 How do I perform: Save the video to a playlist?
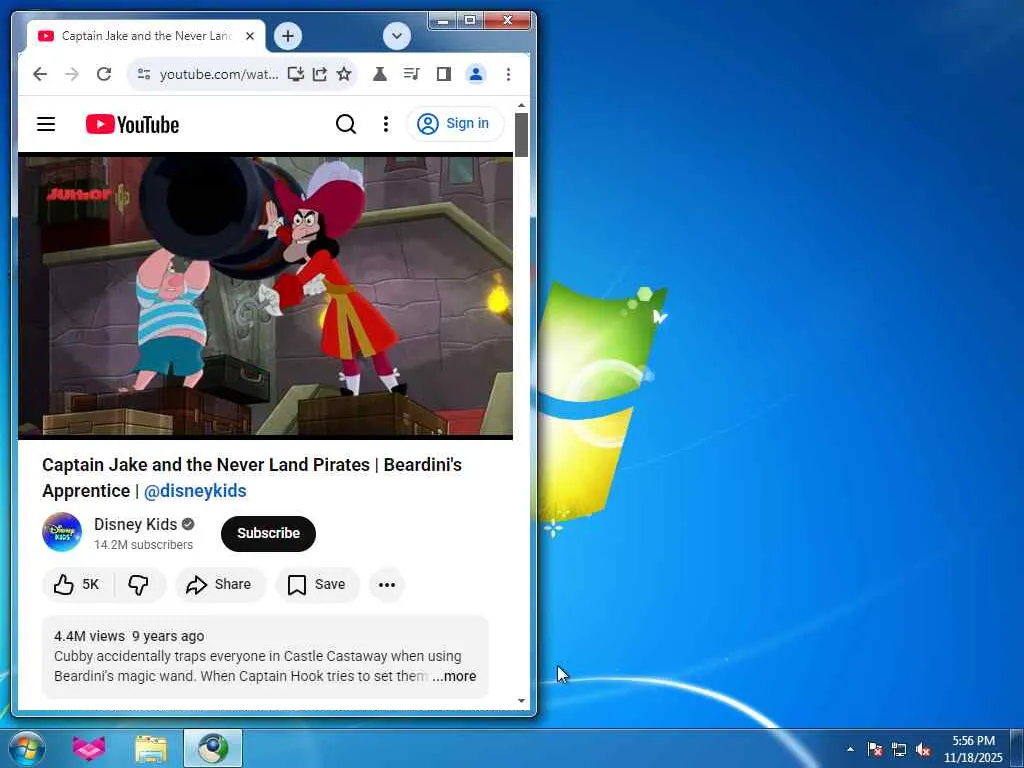click(x=317, y=584)
